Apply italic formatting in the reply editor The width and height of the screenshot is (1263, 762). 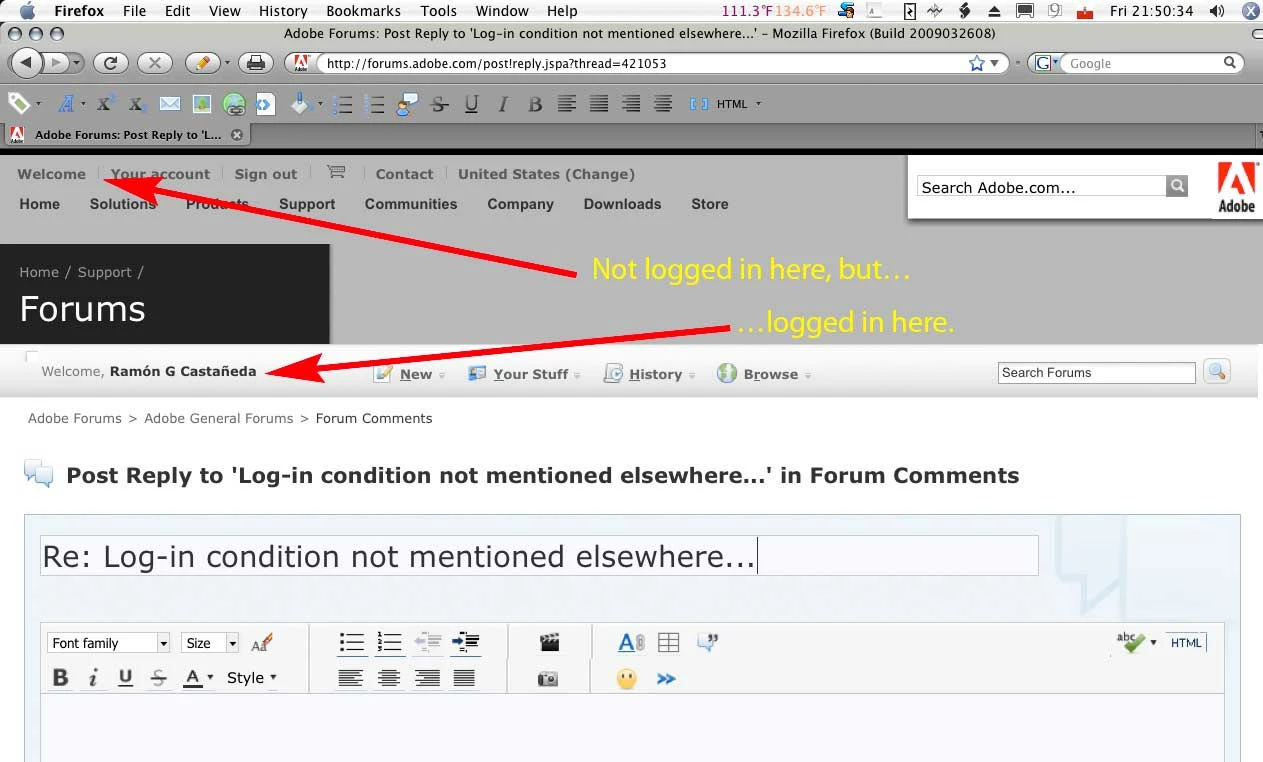[93, 678]
